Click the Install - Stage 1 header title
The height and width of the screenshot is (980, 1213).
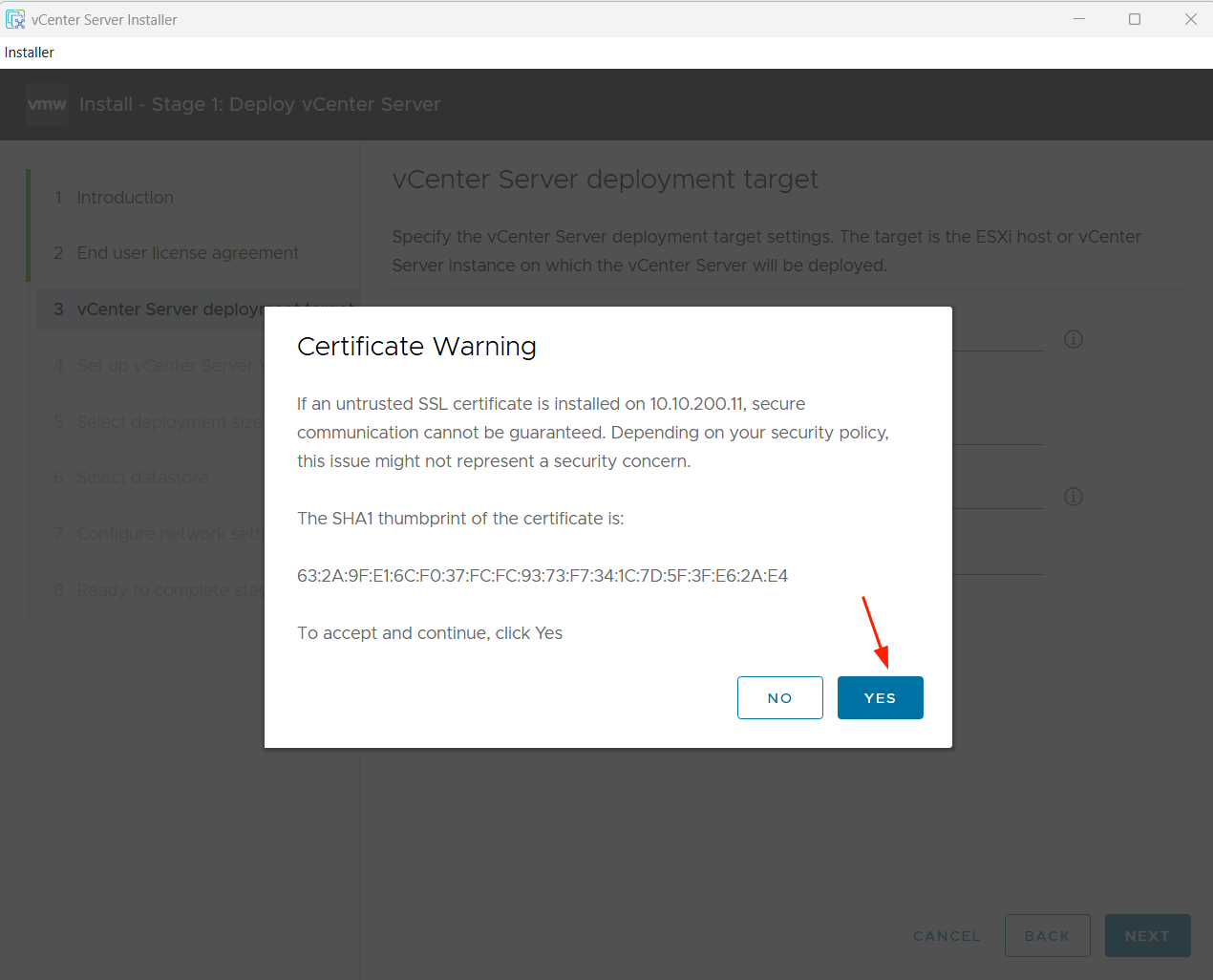coord(260,104)
